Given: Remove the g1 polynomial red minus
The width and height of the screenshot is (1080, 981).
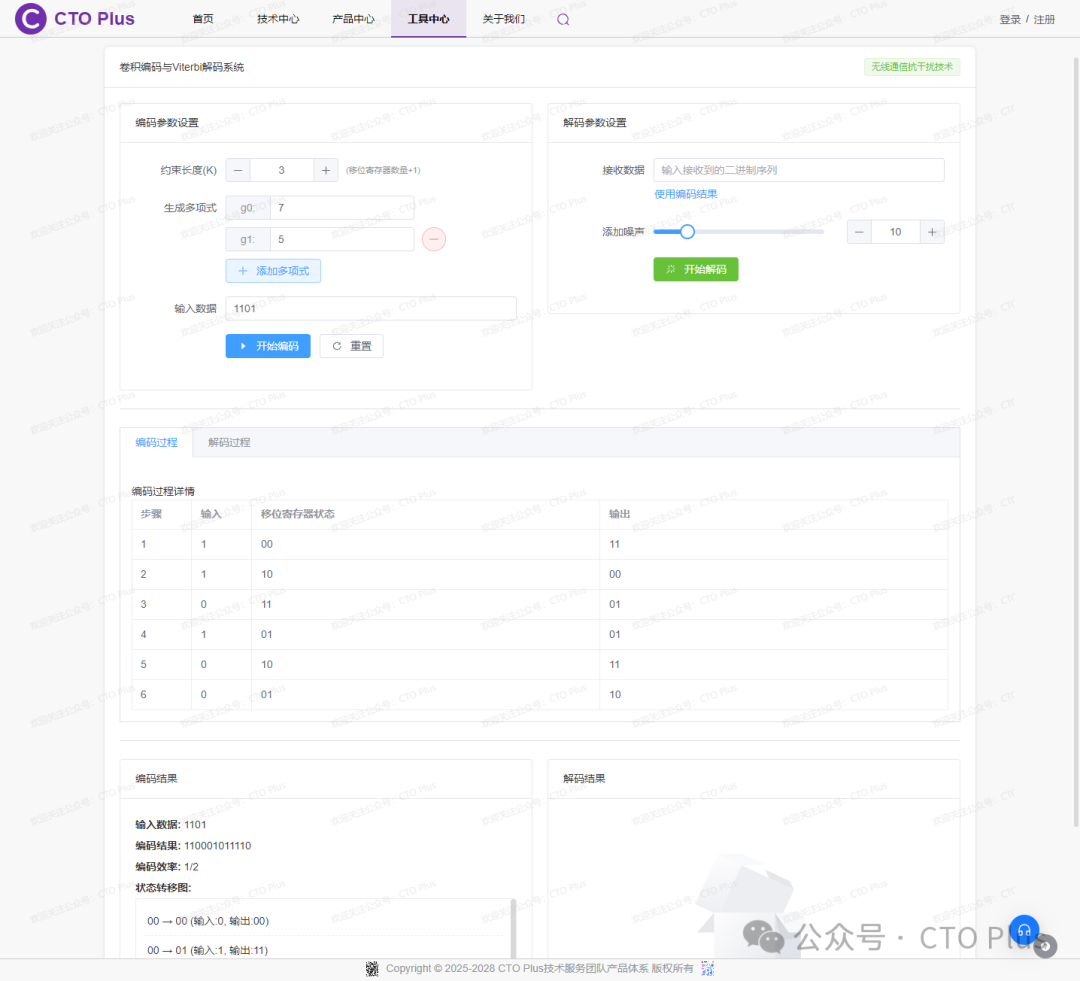Looking at the screenshot, I should coord(433,239).
